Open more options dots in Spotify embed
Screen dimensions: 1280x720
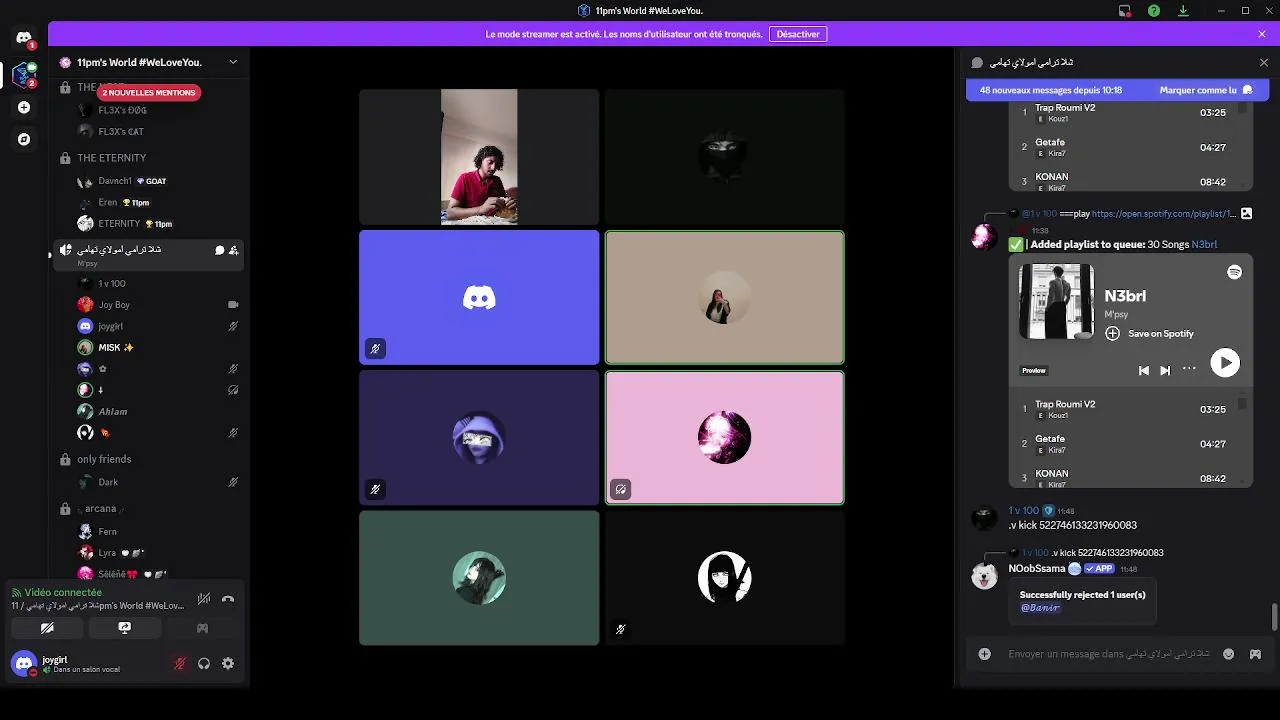(x=1189, y=369)
